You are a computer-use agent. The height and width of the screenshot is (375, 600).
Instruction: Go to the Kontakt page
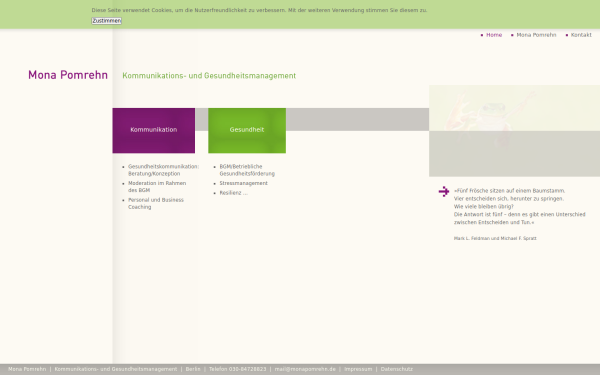tap(581, 35)
